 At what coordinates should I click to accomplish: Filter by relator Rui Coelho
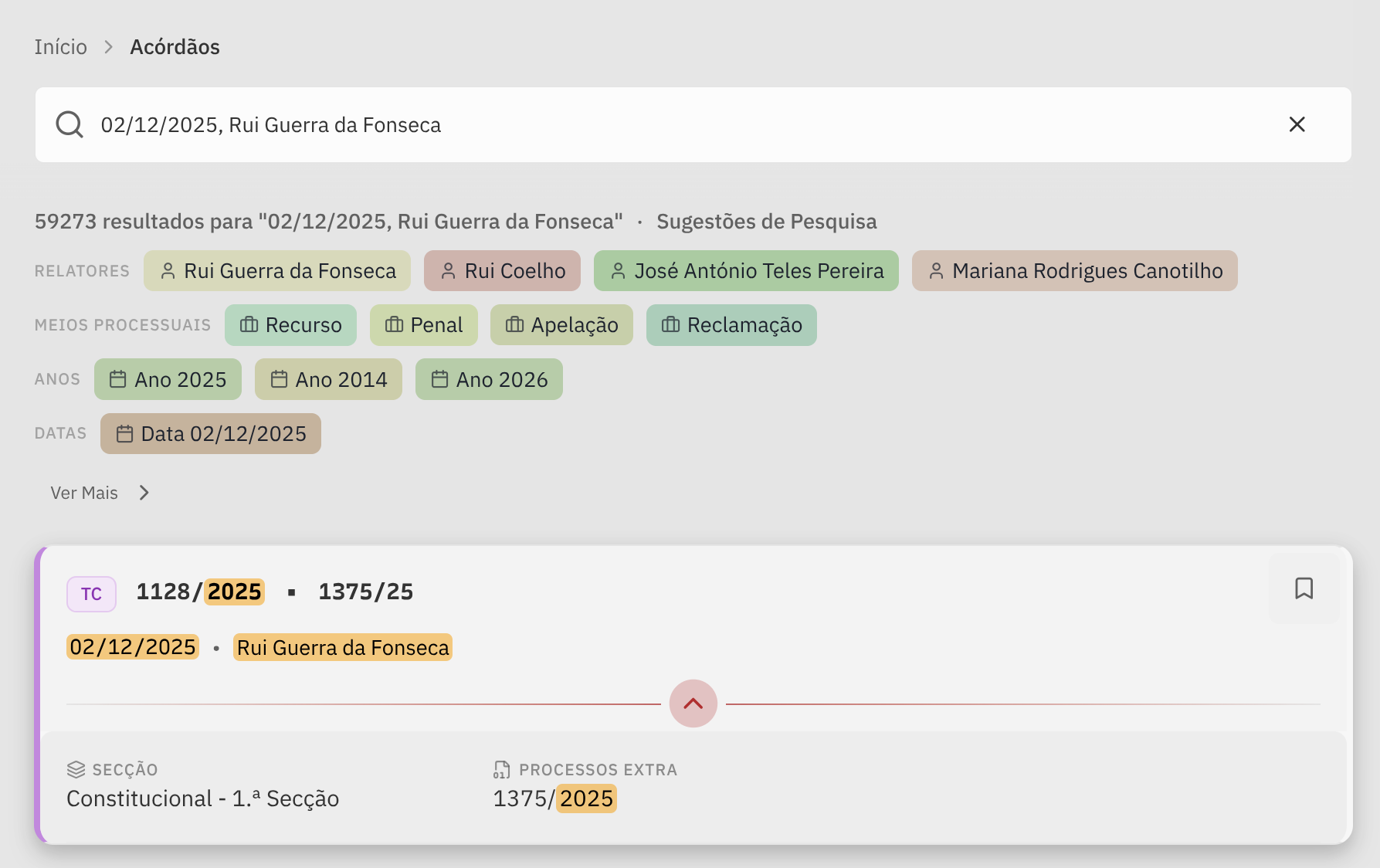[502, 271]
